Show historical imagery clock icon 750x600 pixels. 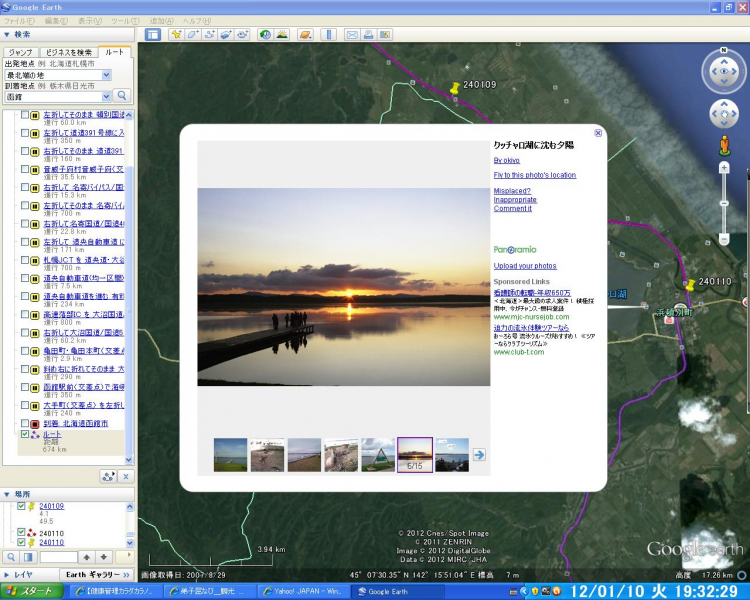265,34
